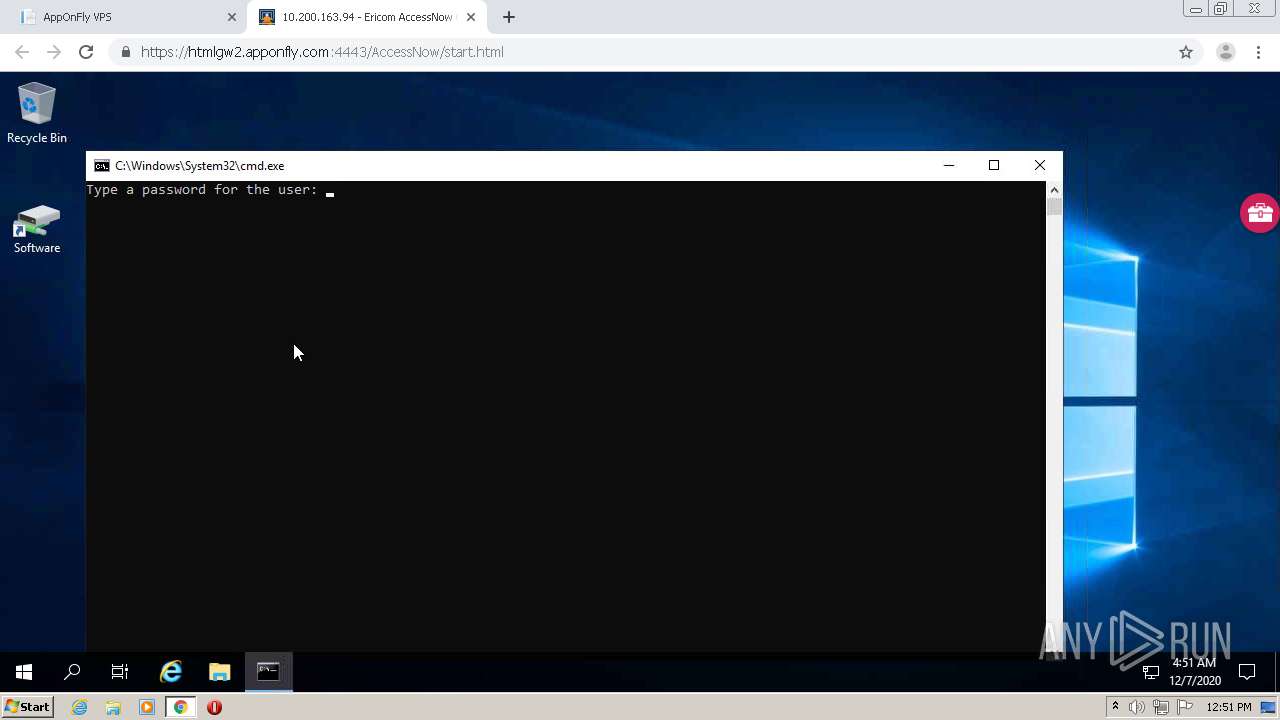Image resolution: width=1280 pixels, height=720 pixels.
Task: Select Chrome on the host taskbar
Action: (180, 707)
